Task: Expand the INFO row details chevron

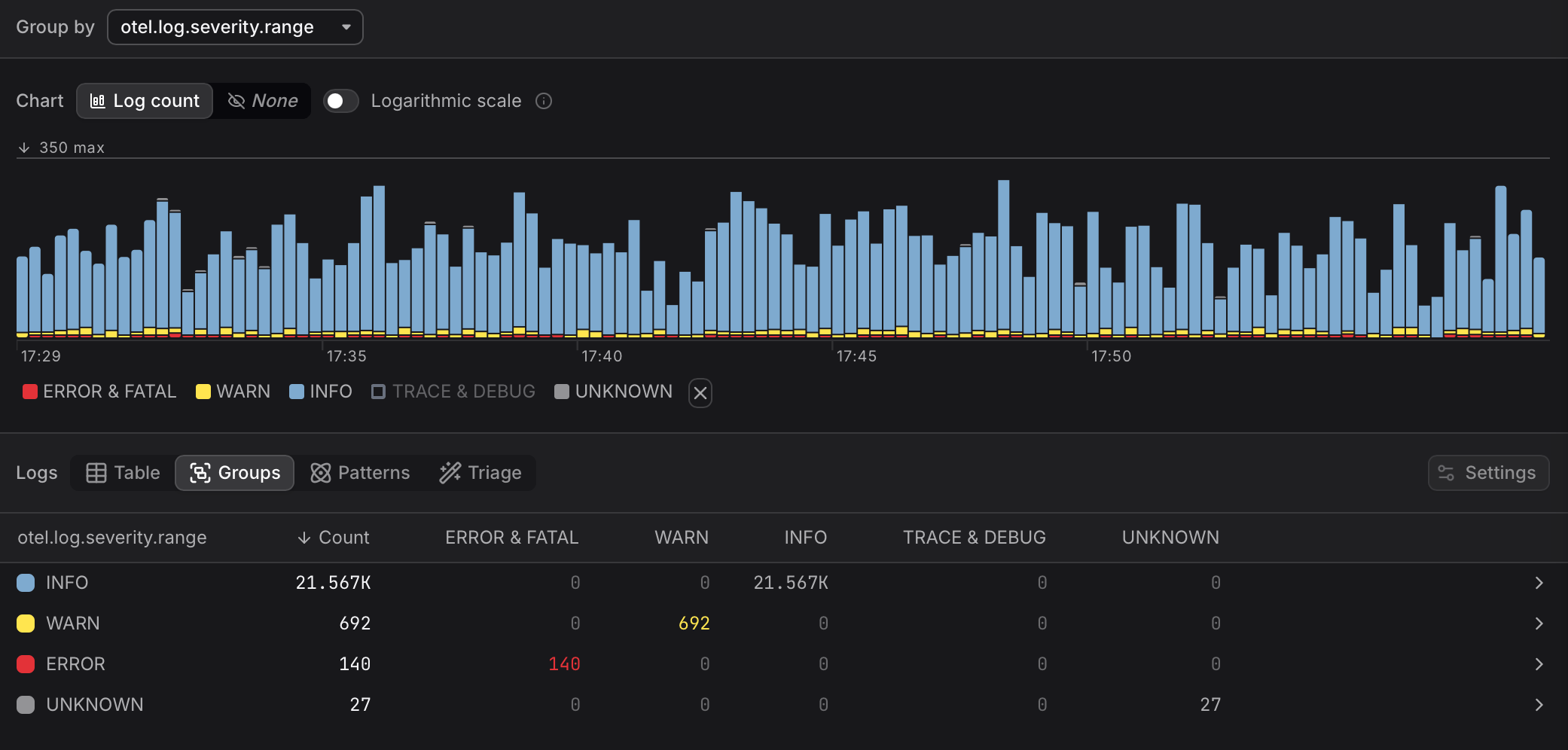Action: click(1539, 582)
